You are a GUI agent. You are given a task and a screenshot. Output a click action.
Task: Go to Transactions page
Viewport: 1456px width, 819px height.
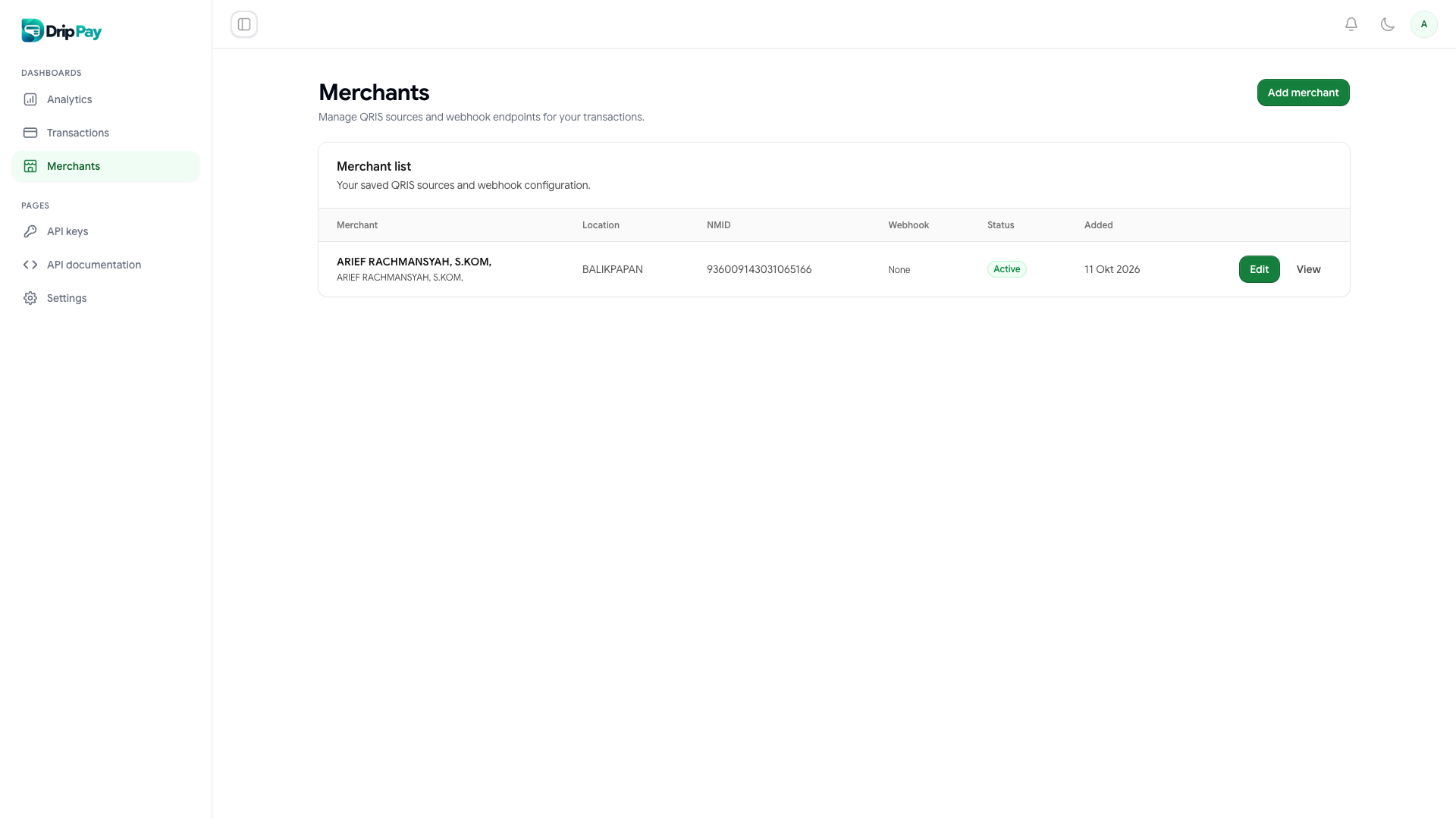point(105,133)
